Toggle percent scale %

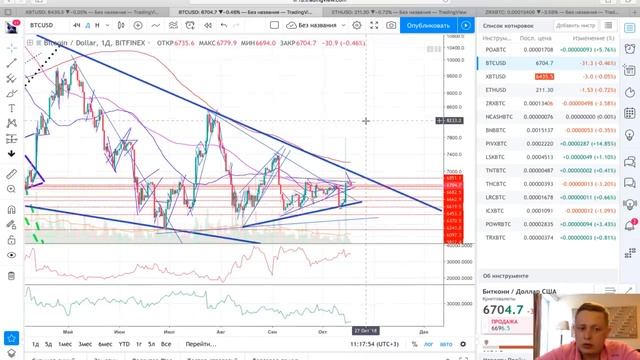pos(415,344)
